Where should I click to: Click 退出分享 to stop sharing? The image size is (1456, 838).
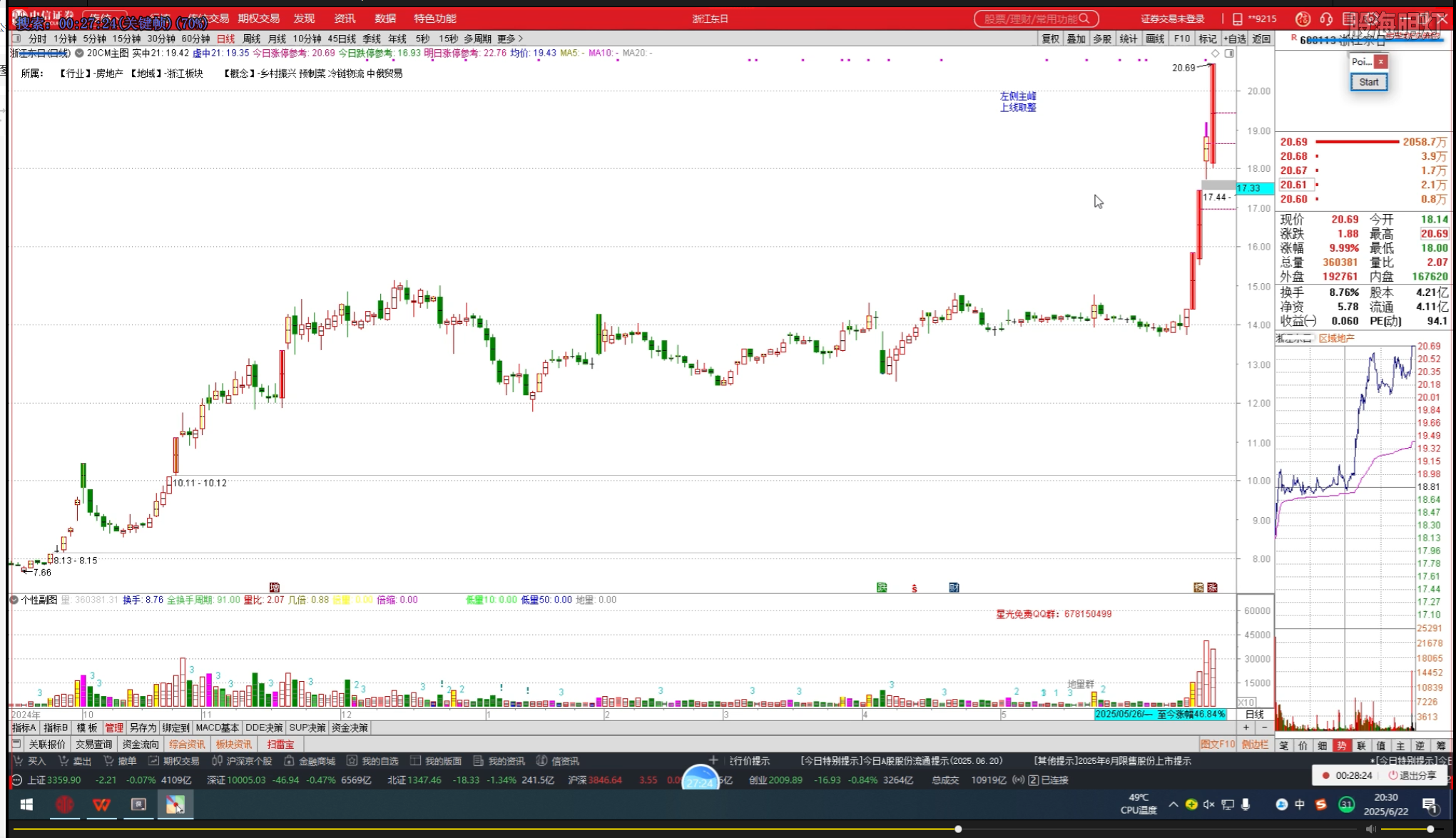pyautogui.click(x=1412, y=775)
